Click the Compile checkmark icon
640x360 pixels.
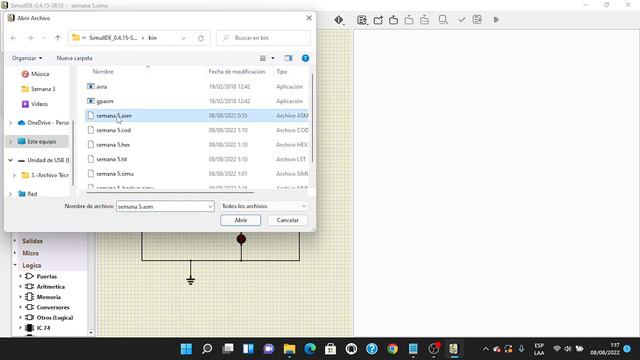462,20
